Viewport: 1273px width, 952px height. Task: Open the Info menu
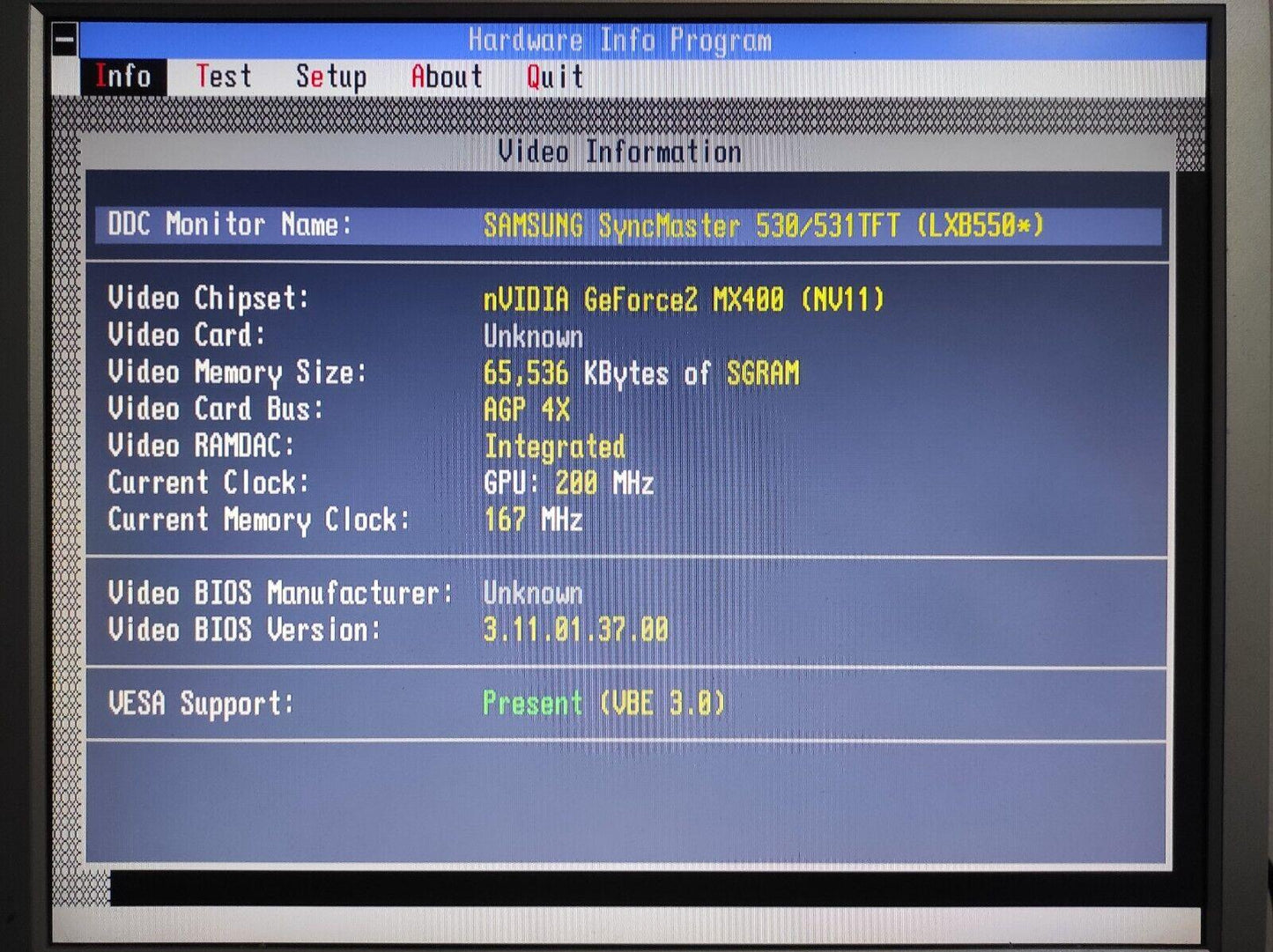click(x=122, y=77)
